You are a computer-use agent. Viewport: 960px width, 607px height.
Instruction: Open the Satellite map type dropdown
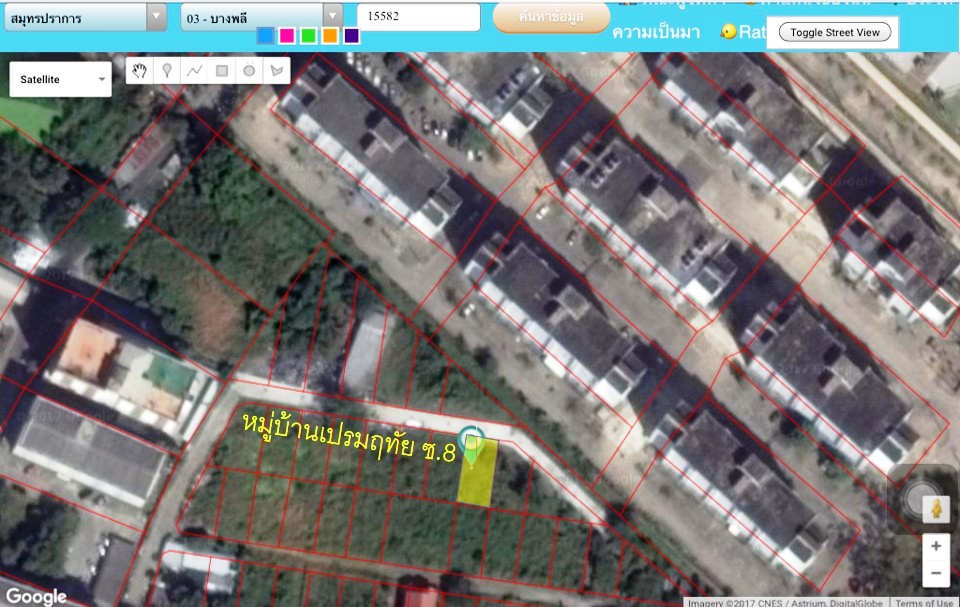61,79
